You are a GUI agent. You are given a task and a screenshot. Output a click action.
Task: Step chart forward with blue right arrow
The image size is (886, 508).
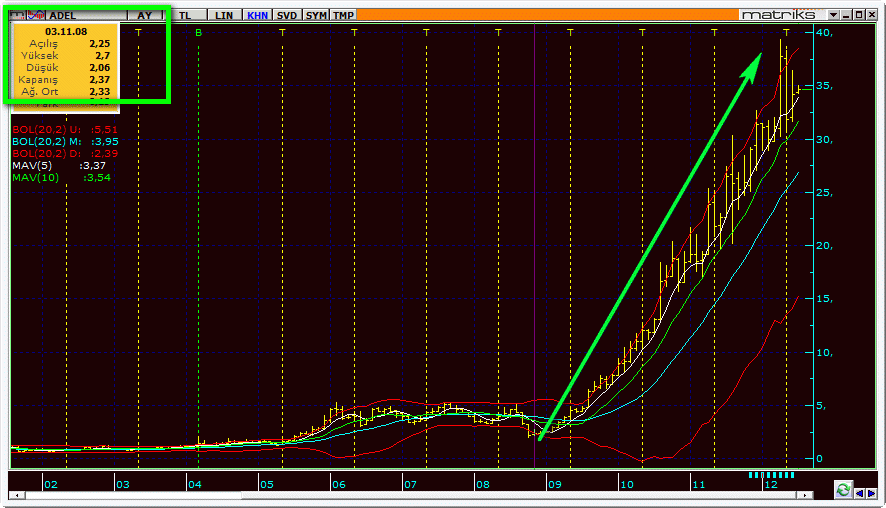coord(871,493)
